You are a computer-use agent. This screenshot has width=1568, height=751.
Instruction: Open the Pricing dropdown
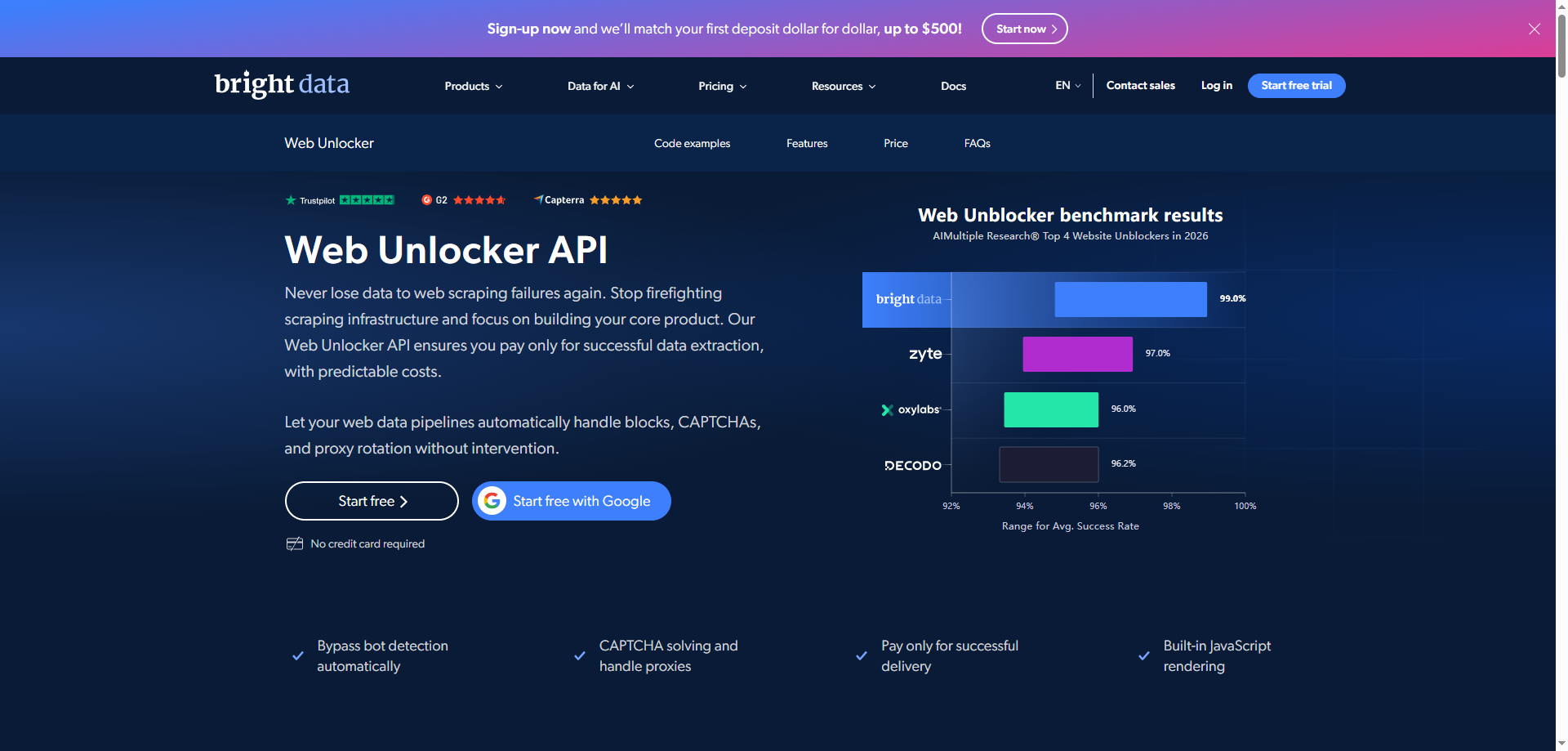click(x=723, y=86)
